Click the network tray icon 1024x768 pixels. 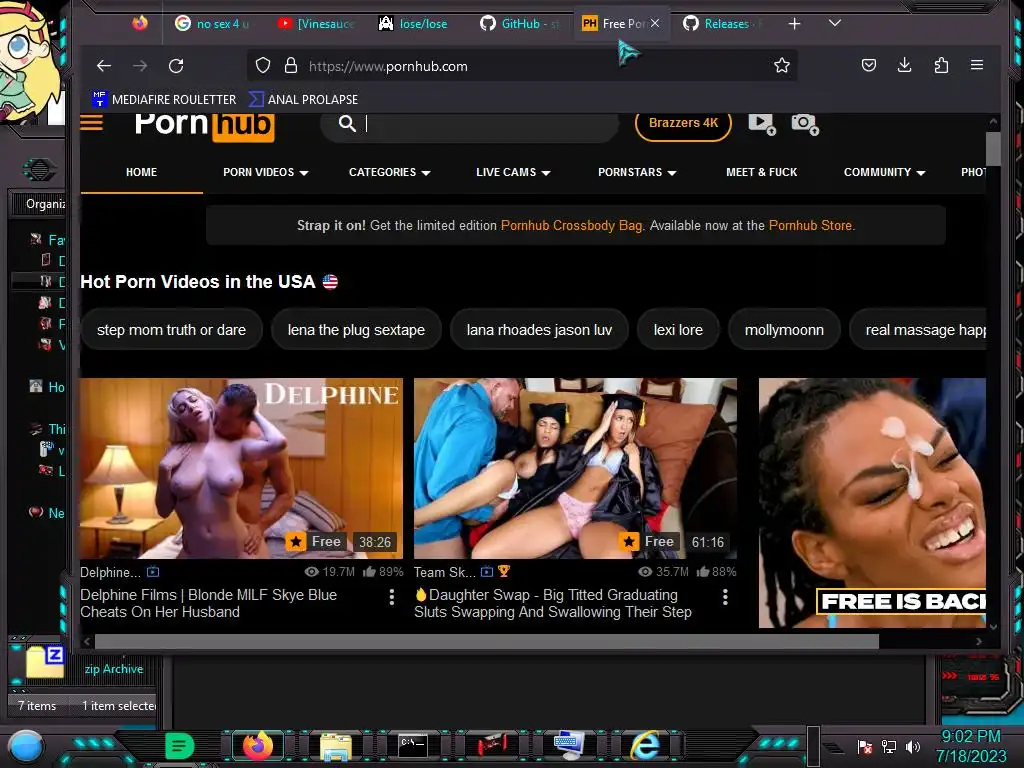click(x=889, y=746)
